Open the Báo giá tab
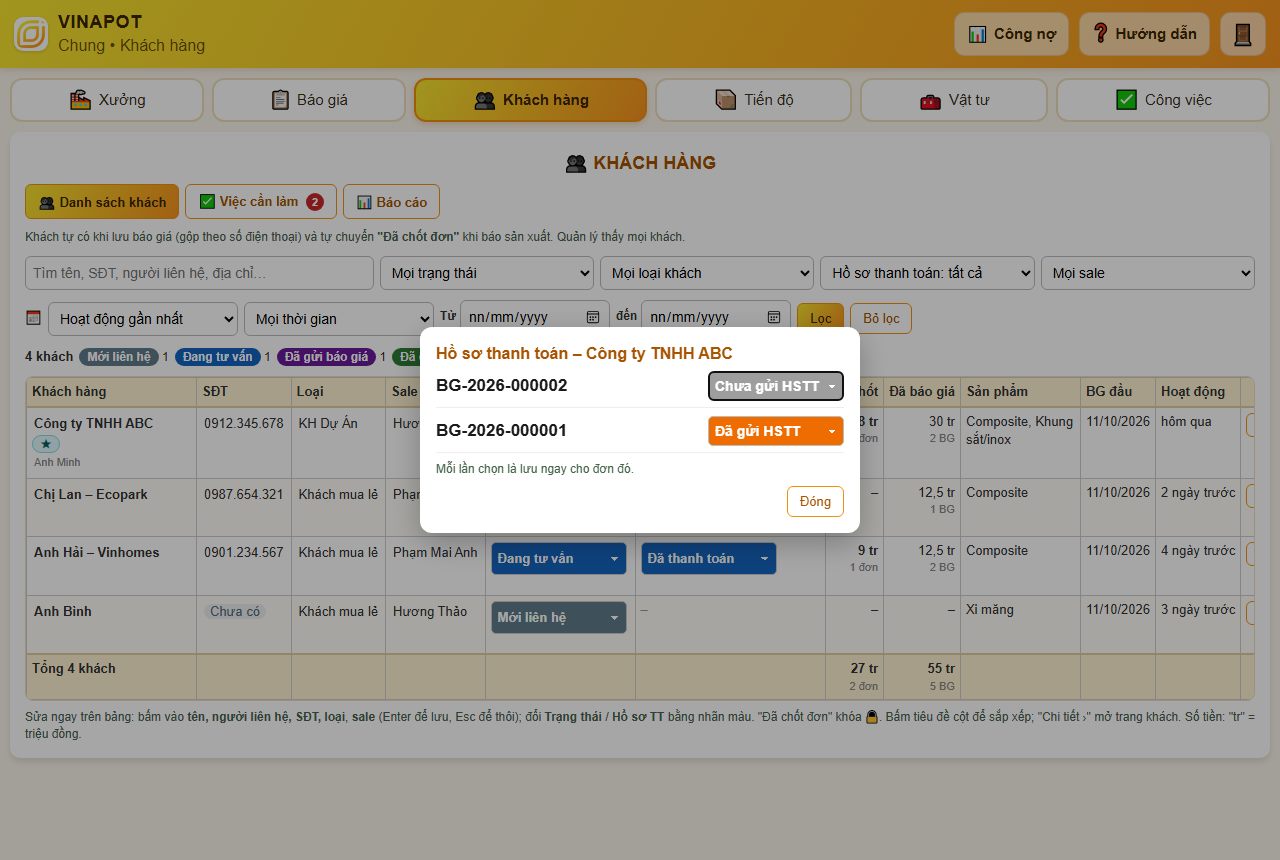Viewport: 1280px width, 860px height. click(309, 100)
